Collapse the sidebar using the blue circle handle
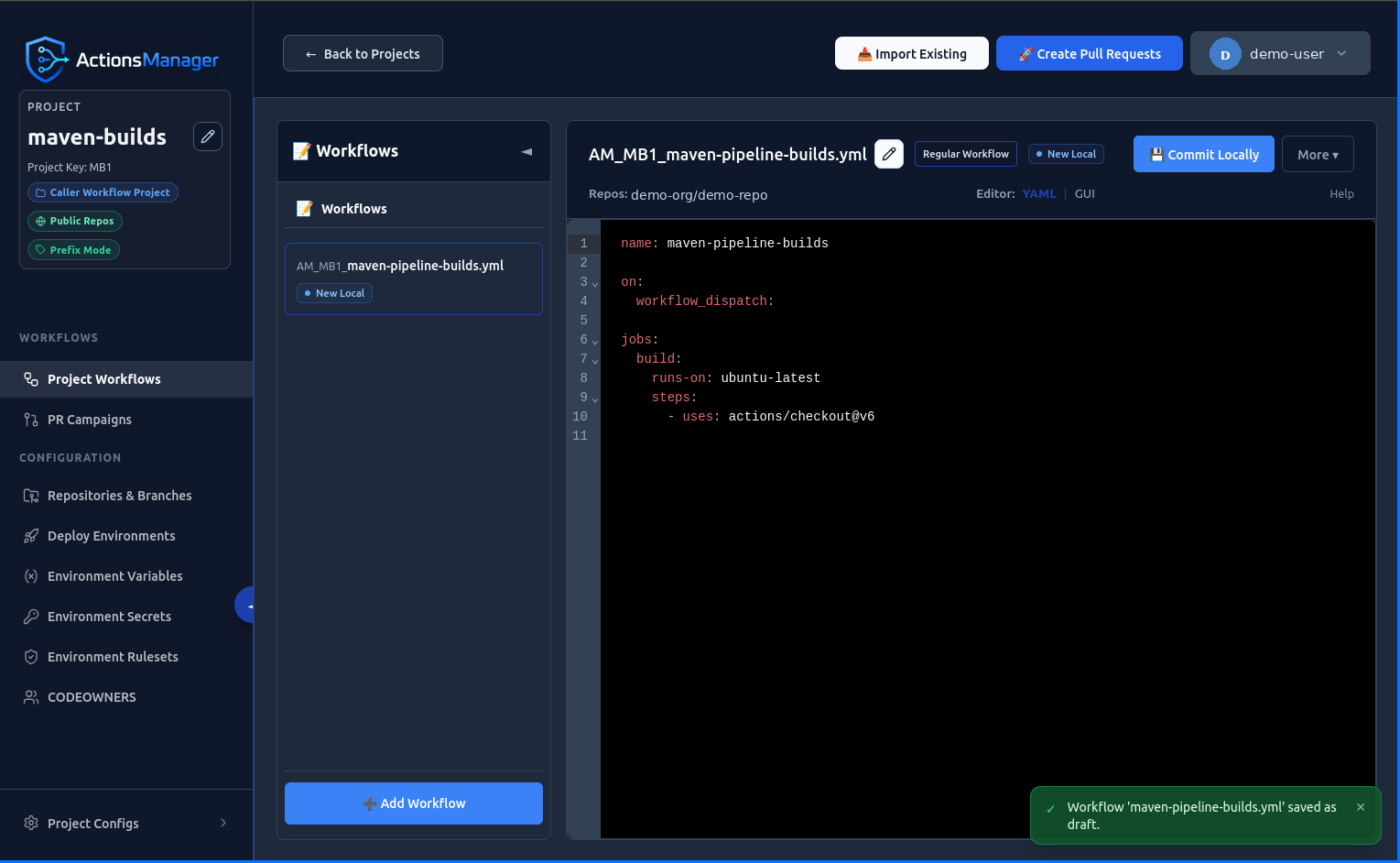The image size is (1400, 863). [244, 606]
